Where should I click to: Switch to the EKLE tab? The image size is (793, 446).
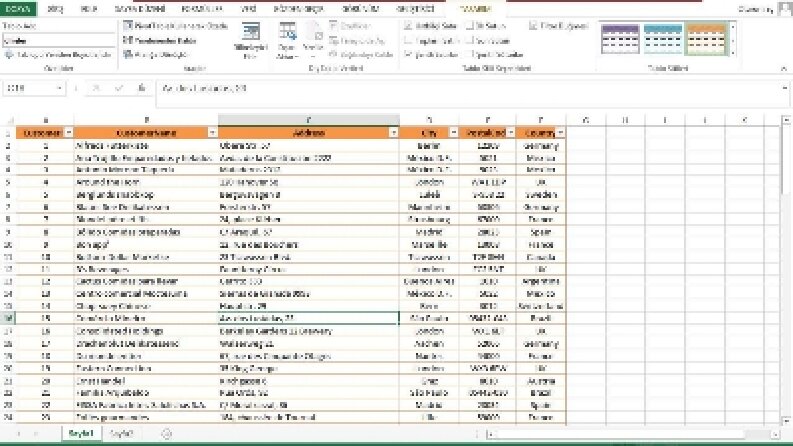pos(89,9)
